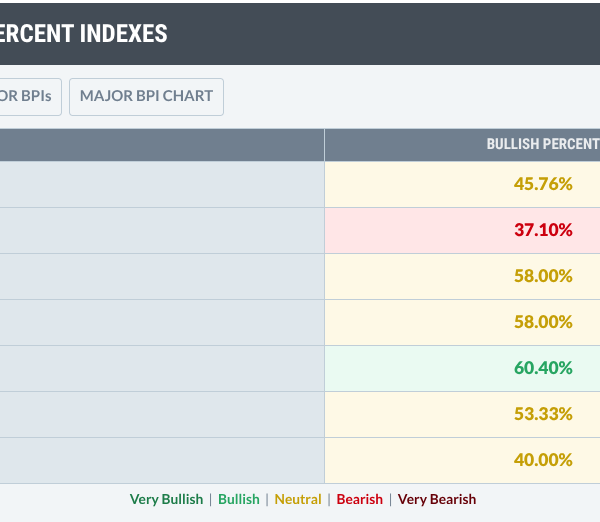
Task: Select the 45.76% neutral value cell
Action: 462,184
